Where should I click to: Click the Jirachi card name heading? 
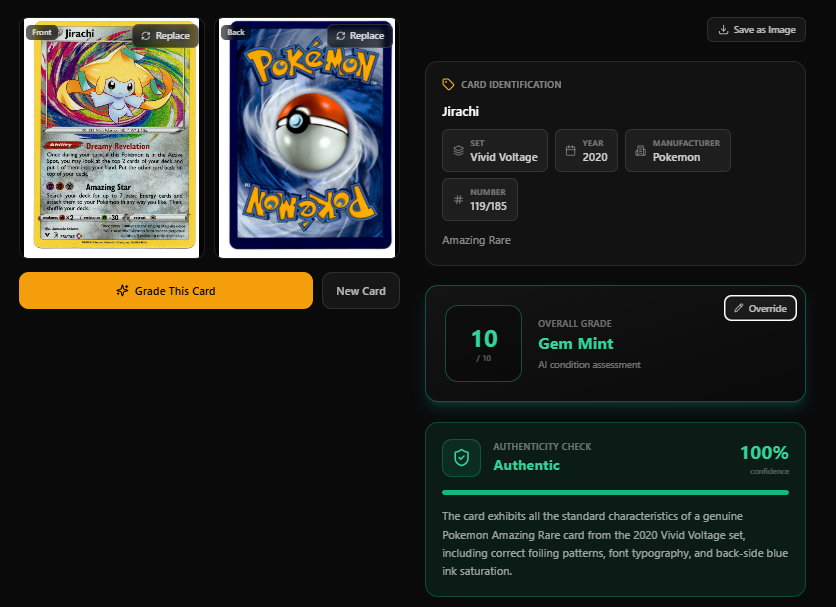(x=461, y=111)
